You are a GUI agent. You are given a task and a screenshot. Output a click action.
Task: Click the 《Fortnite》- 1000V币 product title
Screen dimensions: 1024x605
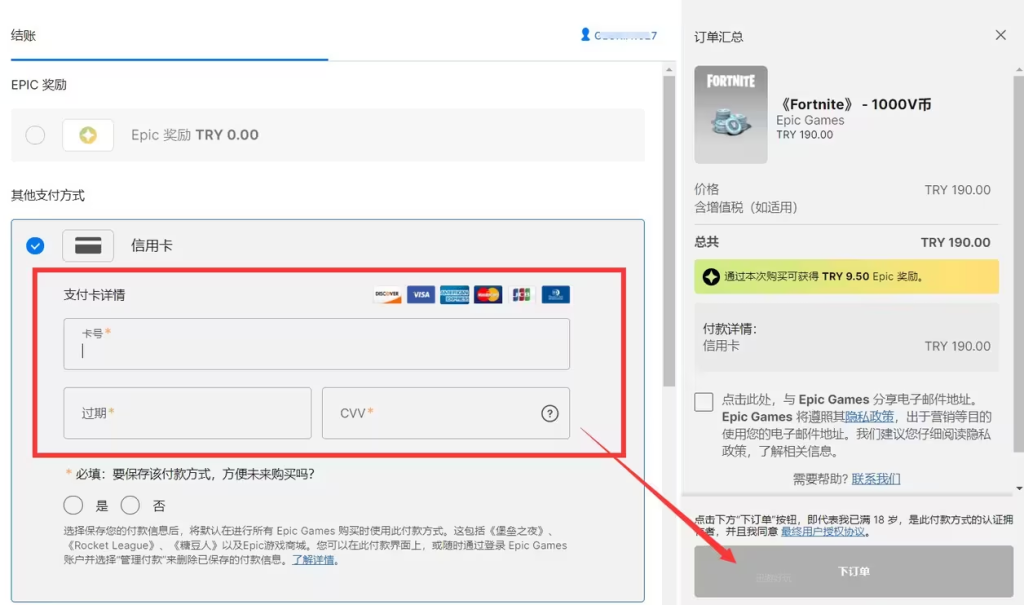click(854, 105)
